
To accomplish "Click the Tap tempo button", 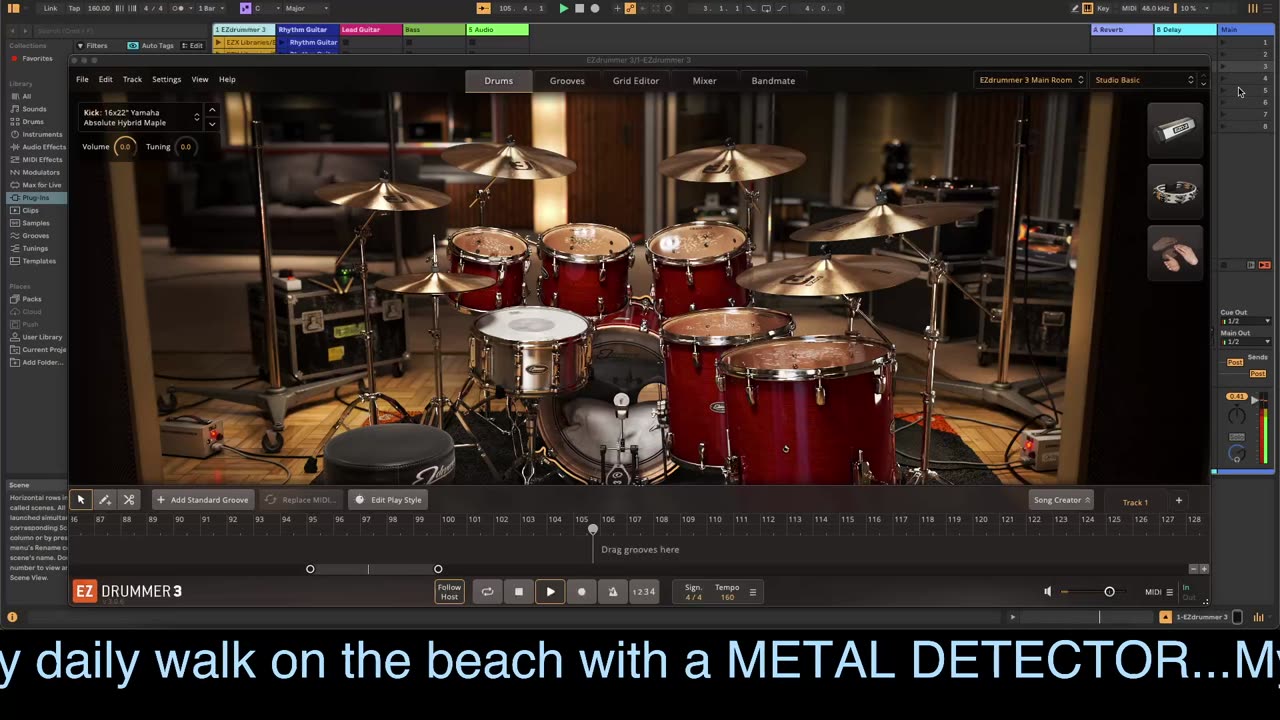I will 74,8.
